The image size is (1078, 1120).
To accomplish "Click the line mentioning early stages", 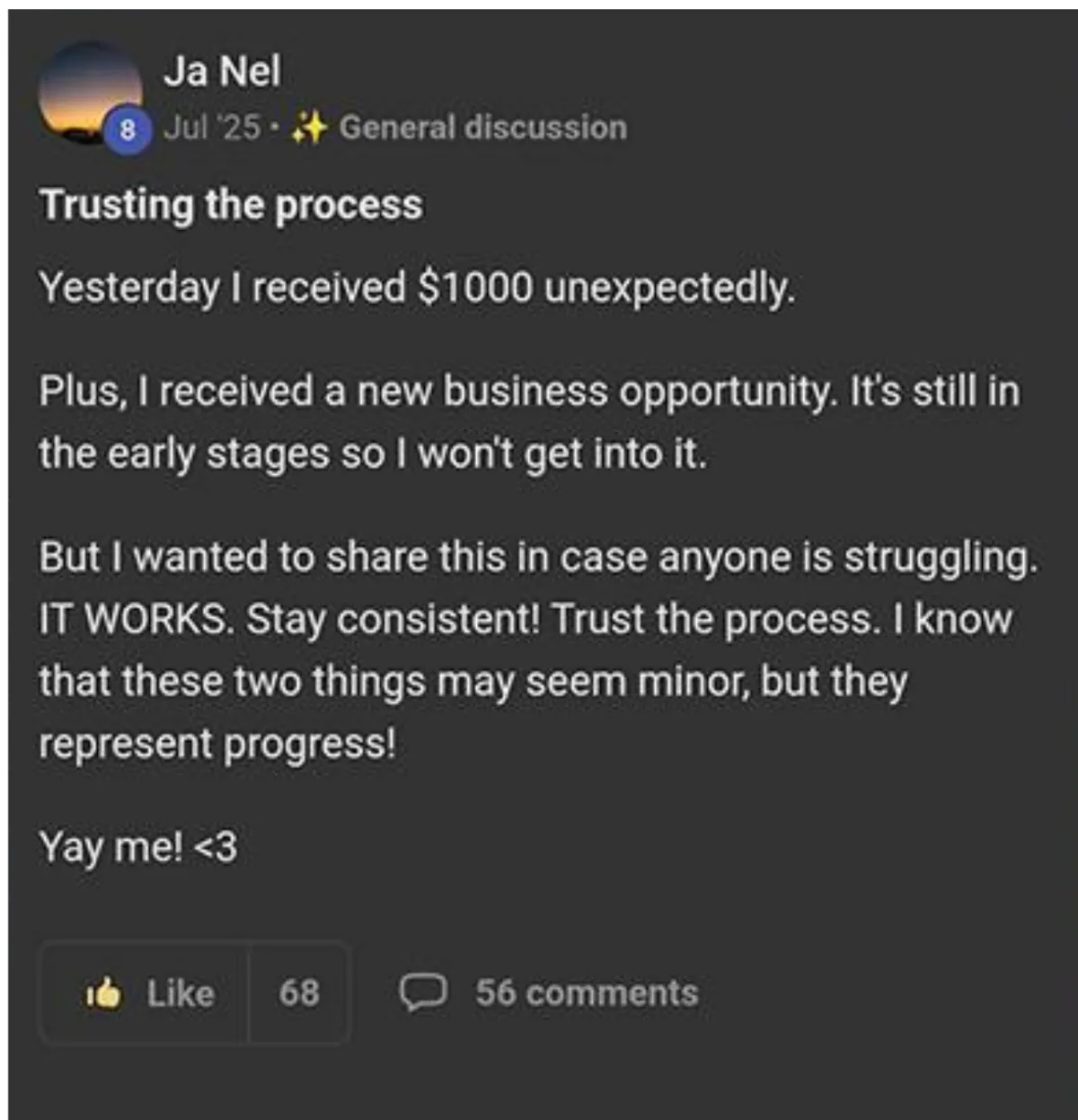I will coord(372,454).
